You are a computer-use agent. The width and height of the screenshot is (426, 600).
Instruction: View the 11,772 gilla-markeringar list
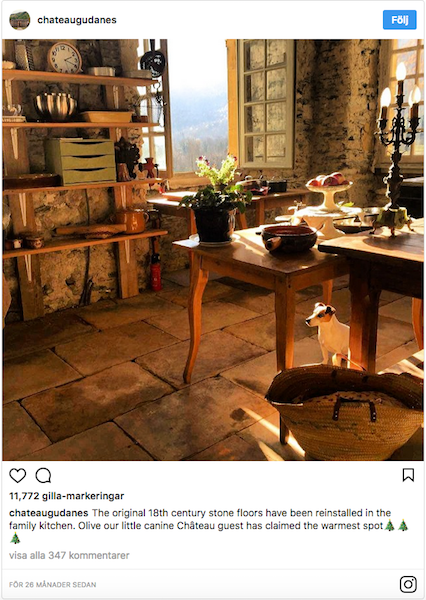coord(67,496)
